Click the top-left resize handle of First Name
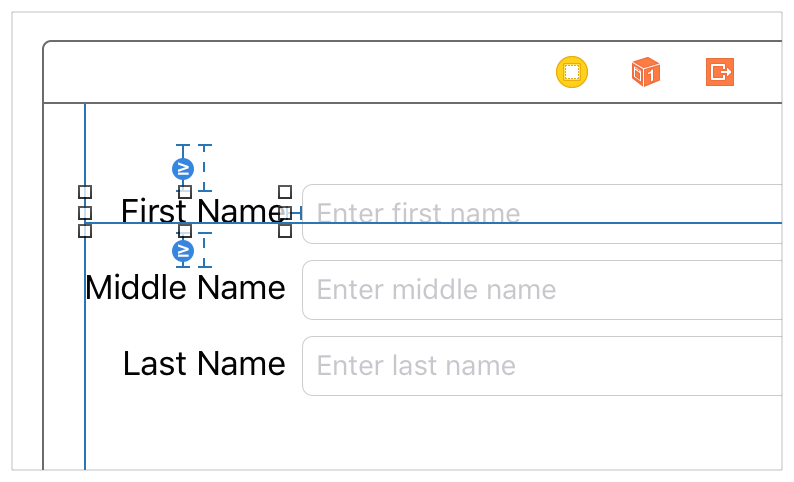The width and height of the screenshot is (794, 482). [x=85, y=192]
